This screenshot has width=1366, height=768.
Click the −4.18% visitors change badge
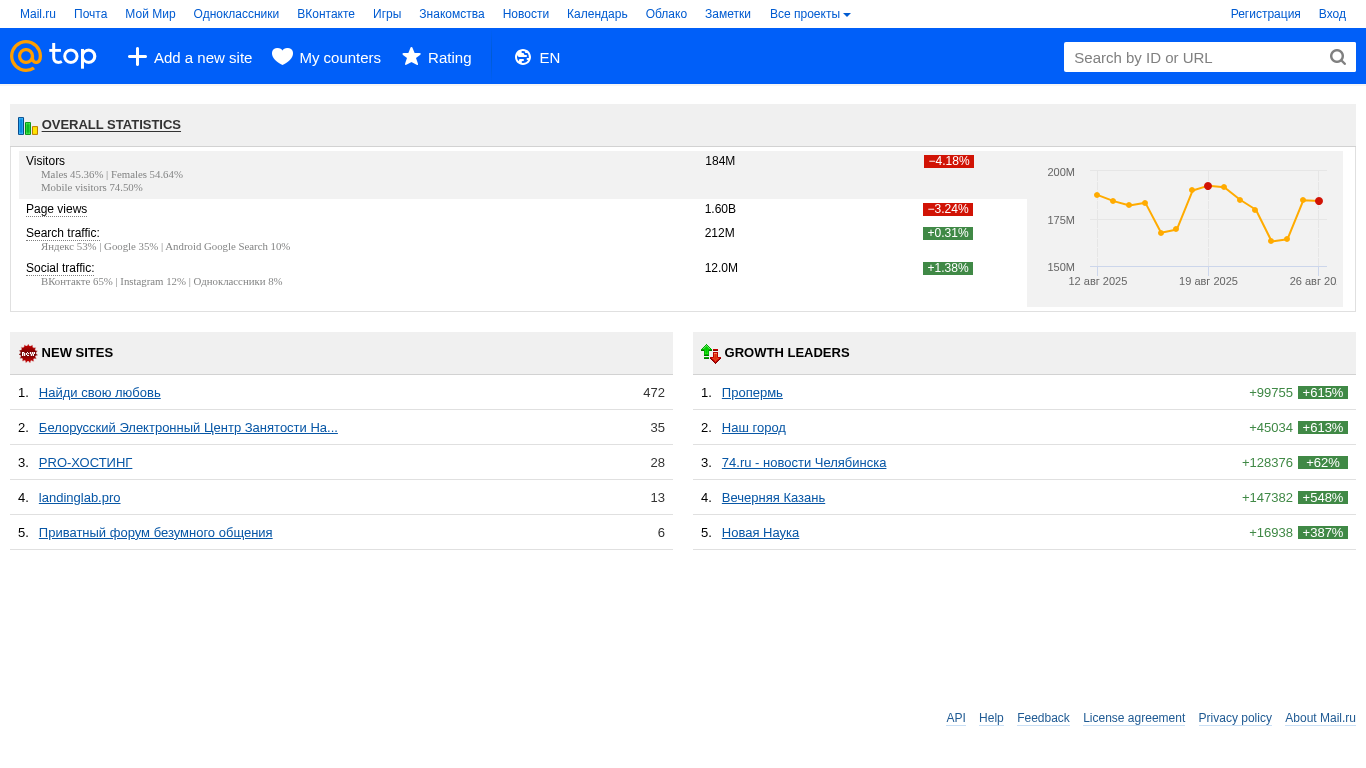pyautogui.click(x=949, y=161)
